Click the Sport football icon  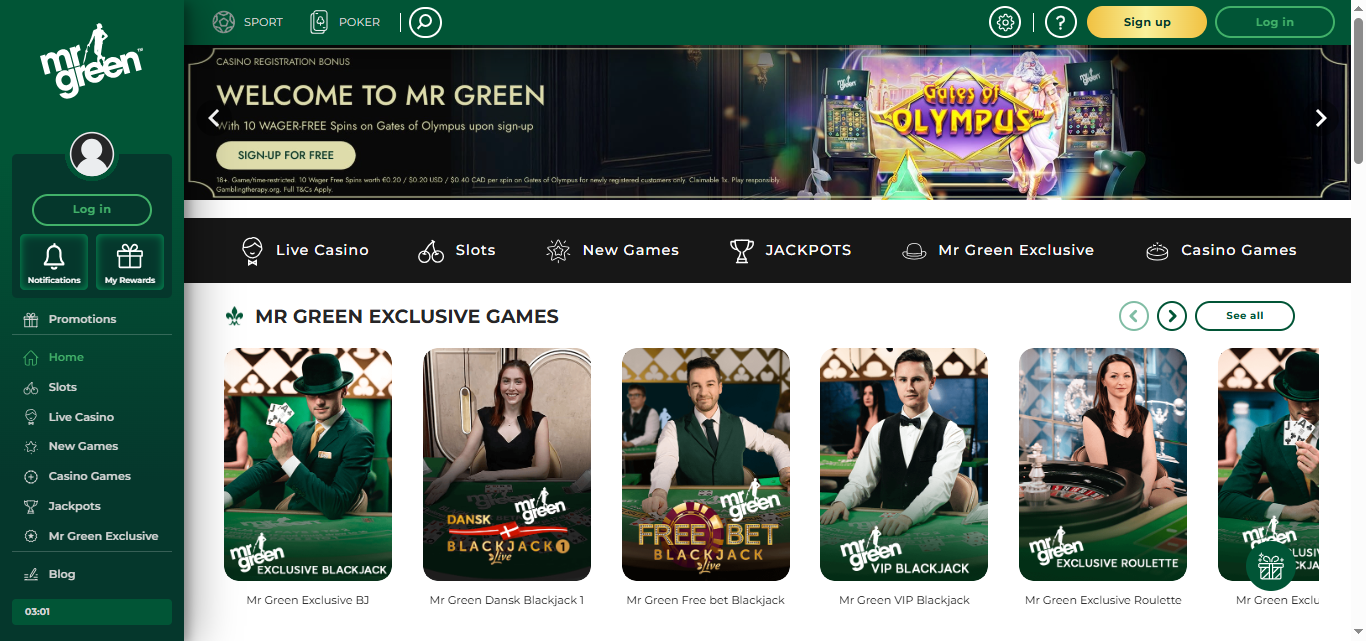pyautogui.click(x=224, y=21)
